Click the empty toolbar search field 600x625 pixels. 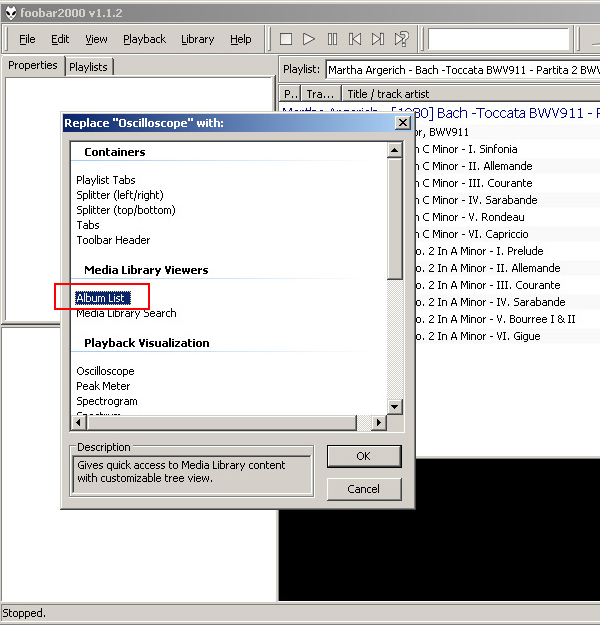coord(498,39)
